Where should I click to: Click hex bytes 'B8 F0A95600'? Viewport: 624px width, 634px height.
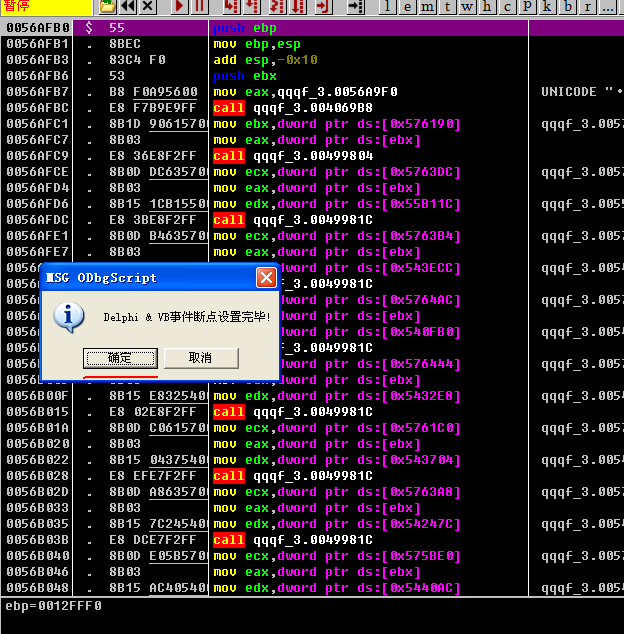153,92
